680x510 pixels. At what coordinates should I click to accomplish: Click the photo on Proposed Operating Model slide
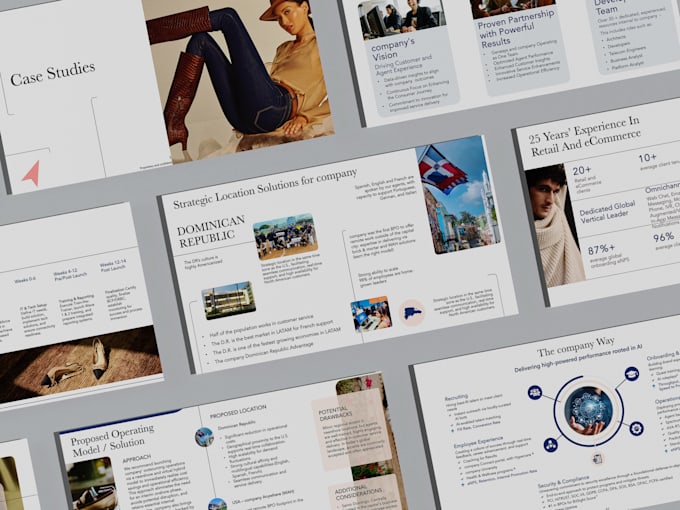92,484
